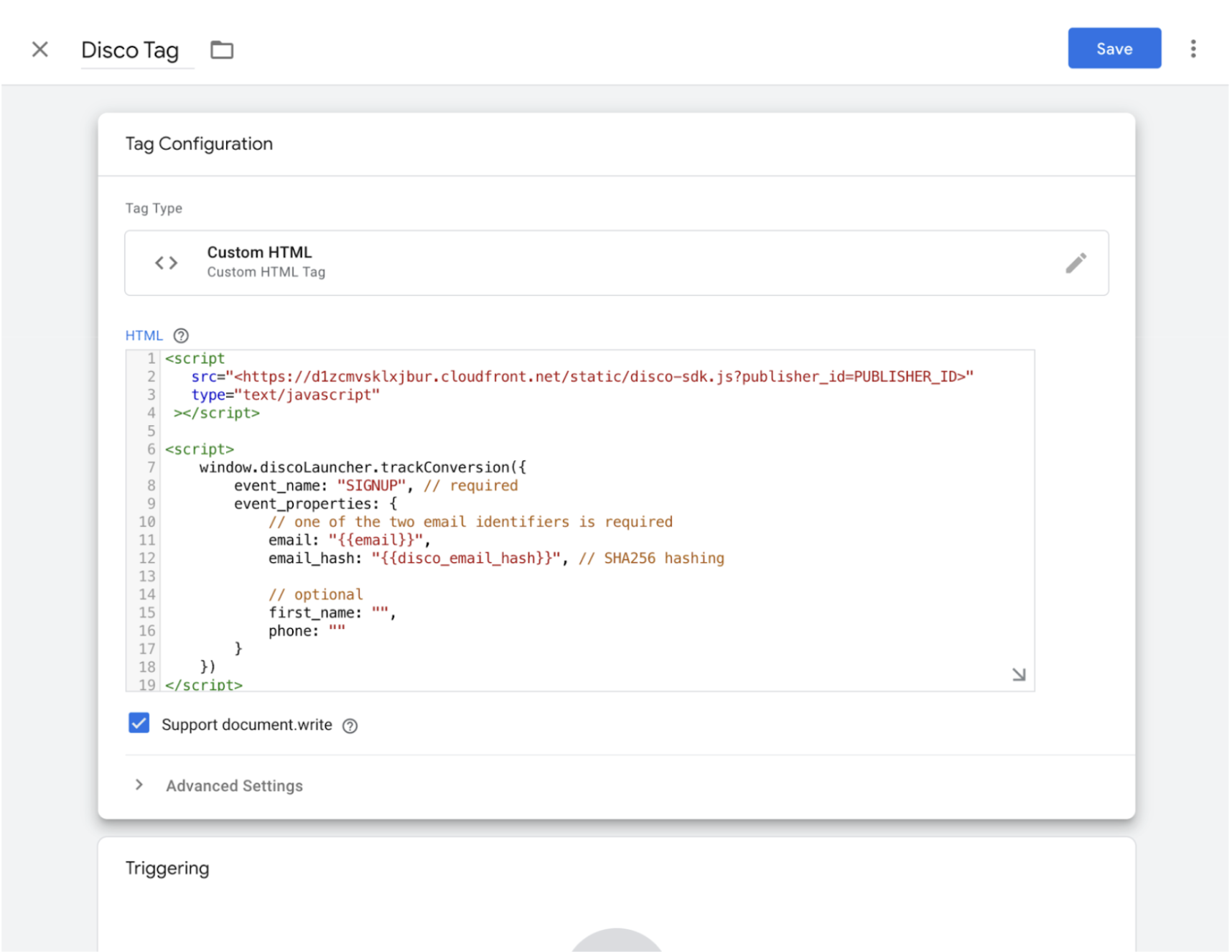Click code line with event_name "SIGNUP"
This screenshot has height=952, width=1232.
click(375, 485)
